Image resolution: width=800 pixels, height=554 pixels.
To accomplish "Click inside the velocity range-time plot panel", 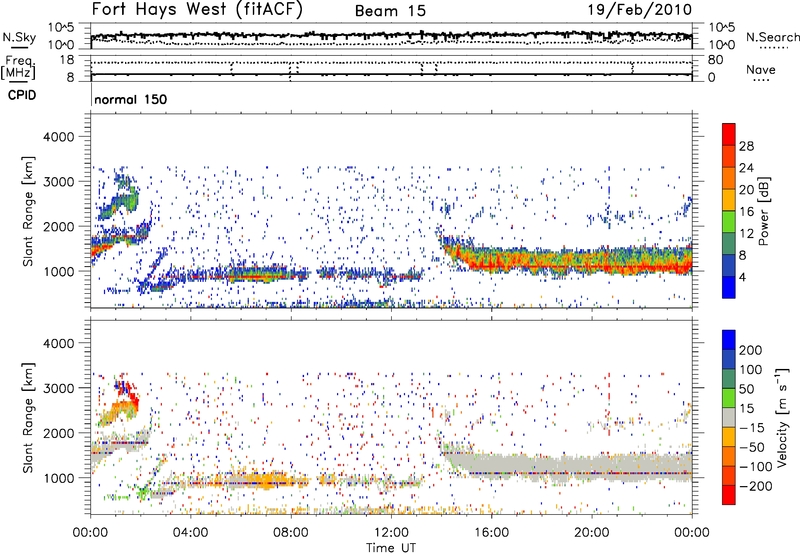I will point(391,417).
